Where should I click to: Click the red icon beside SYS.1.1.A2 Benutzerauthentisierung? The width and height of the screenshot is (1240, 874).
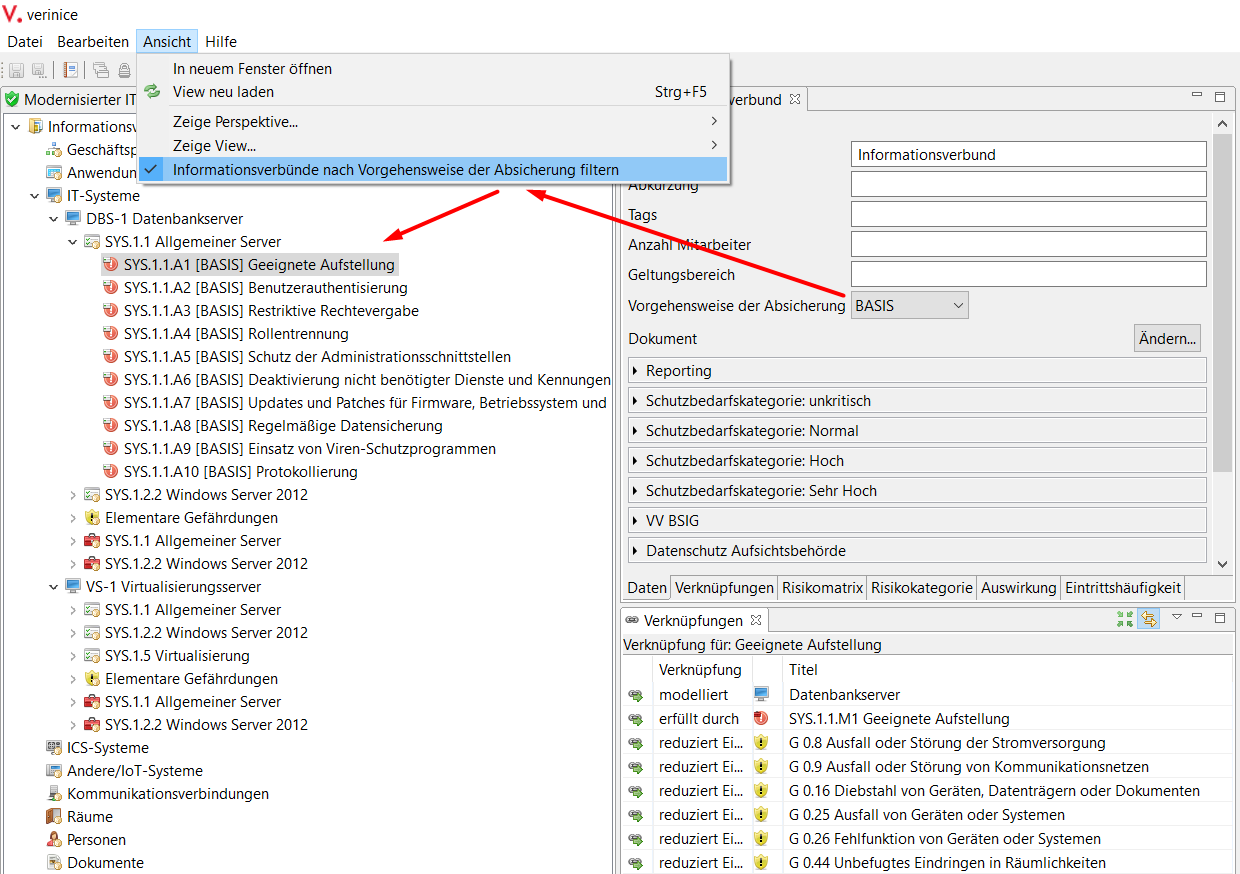tap(111, 288)
